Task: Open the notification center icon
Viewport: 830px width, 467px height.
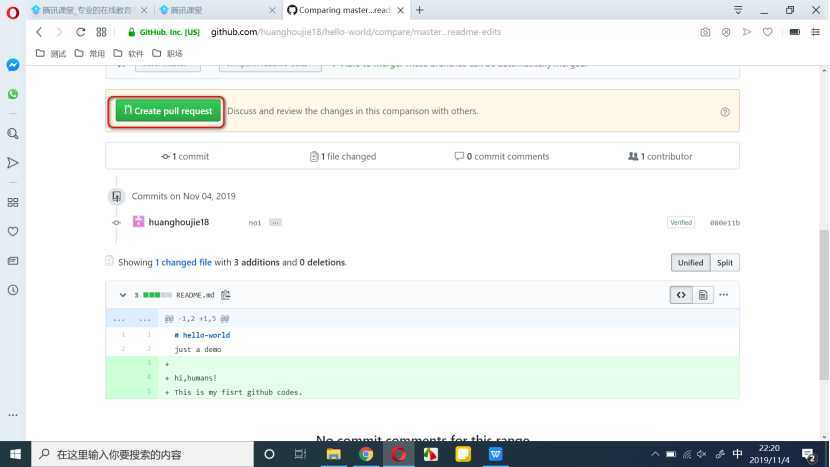Action: [x=808, y=454]
